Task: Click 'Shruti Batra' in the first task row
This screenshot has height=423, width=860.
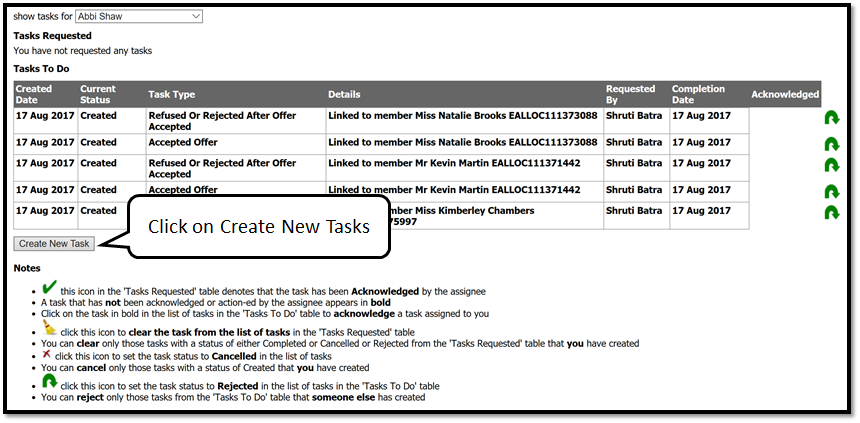Action: [634, 116]
